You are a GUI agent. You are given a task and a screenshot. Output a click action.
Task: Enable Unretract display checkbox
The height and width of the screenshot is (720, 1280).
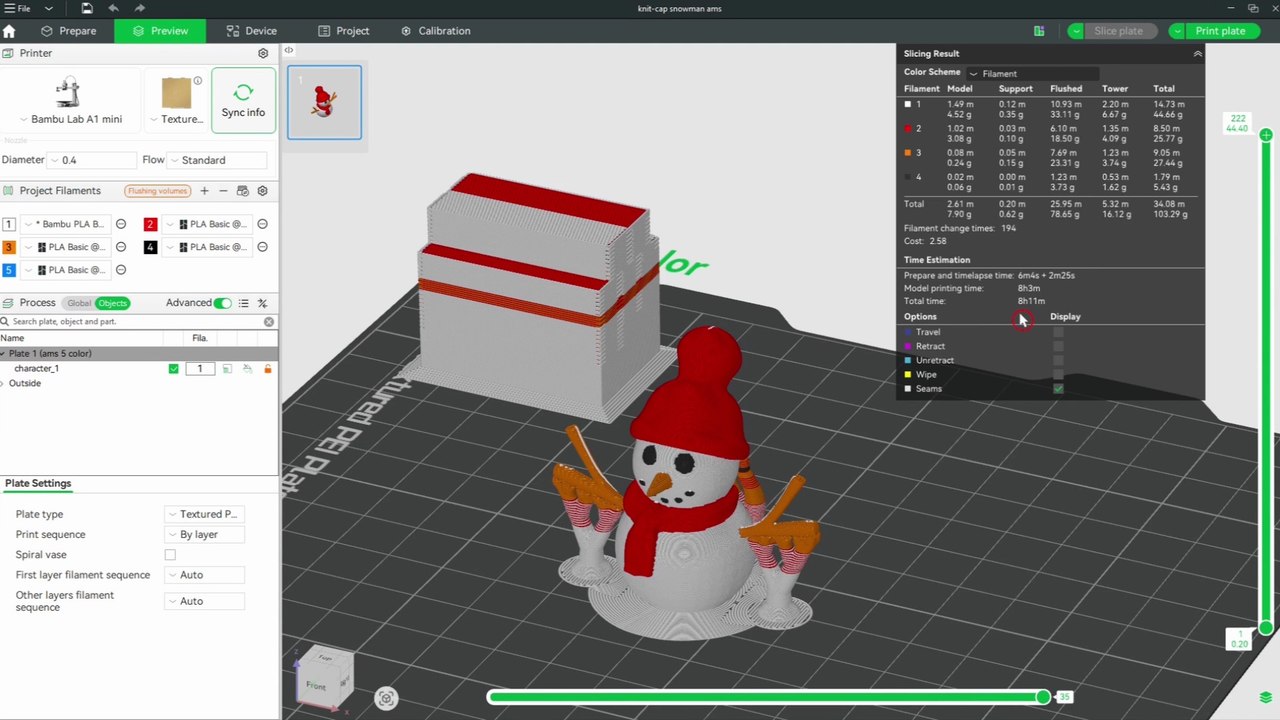point(1058,360)
